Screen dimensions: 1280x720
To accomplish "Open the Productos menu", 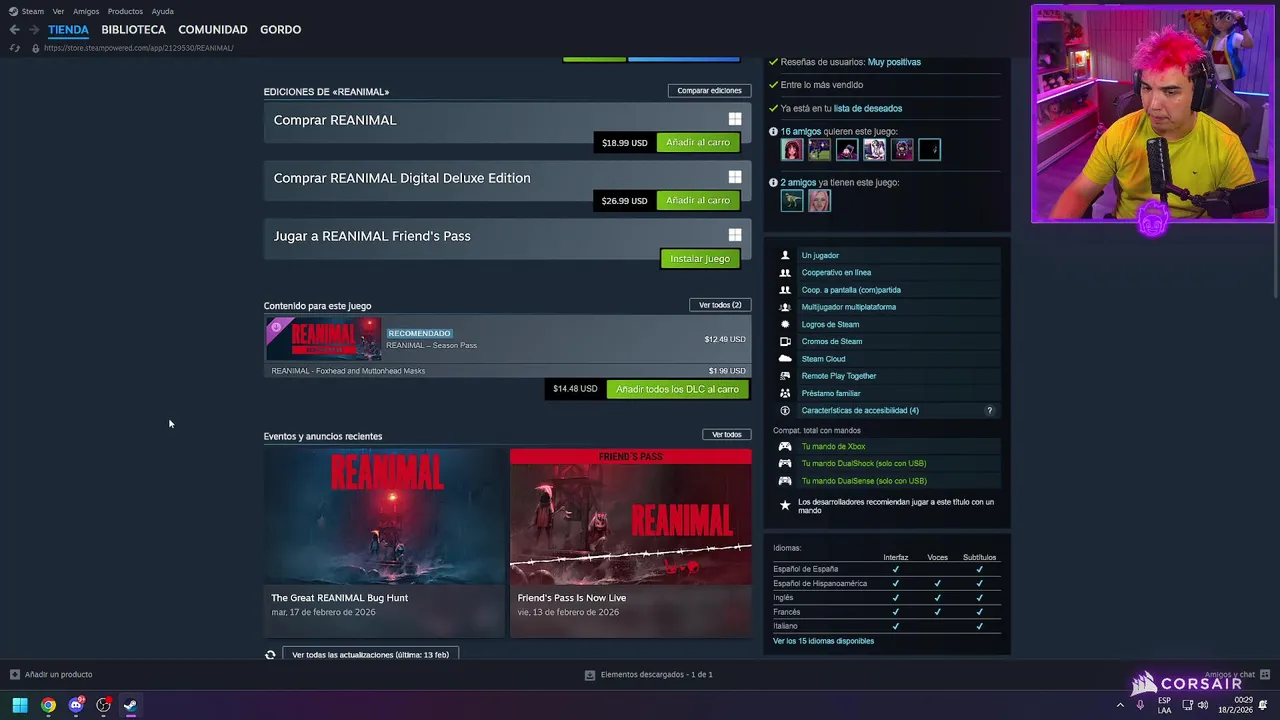I will [x=125, y=11].
